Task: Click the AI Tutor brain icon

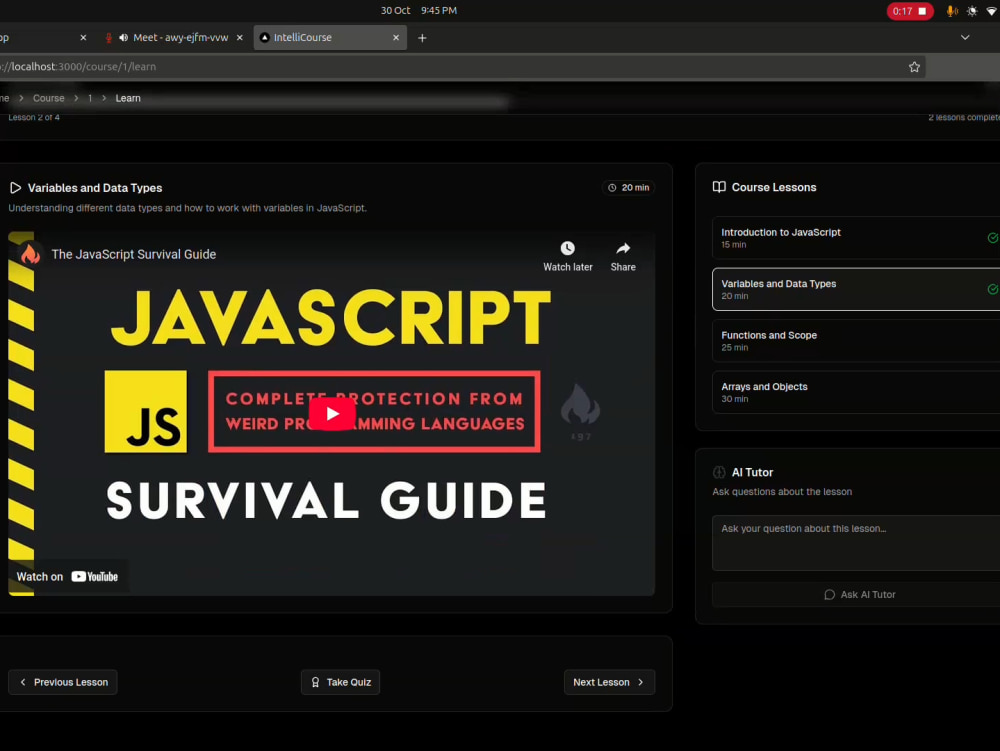Action: pyautogui.click(x=719, y=472)
